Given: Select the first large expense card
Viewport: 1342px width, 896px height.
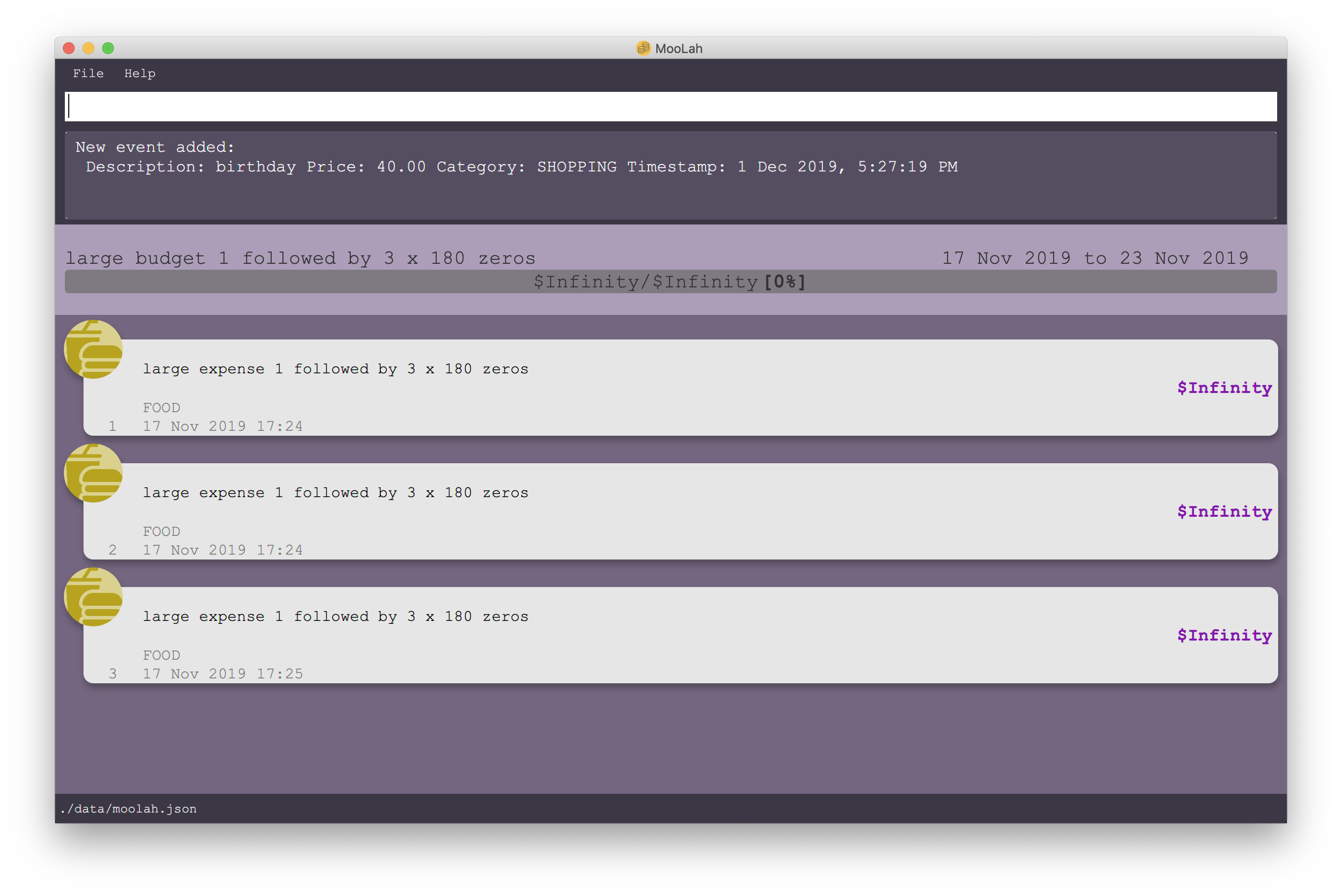Looking at the screenshot, I should point(680,389).
